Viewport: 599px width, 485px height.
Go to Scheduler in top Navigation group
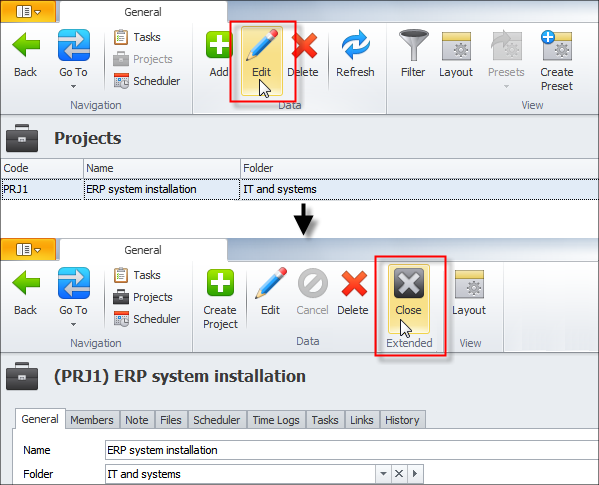[x=147, y=81]
